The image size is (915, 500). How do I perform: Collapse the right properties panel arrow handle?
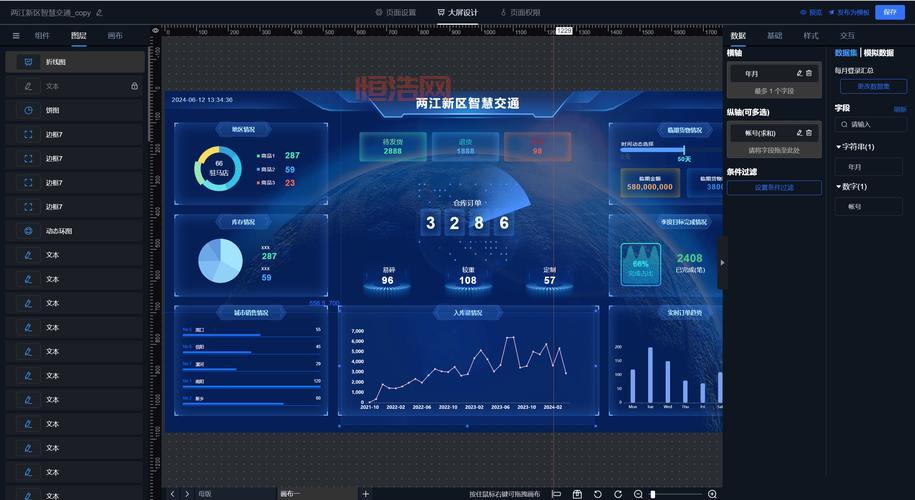click(722, 263)
